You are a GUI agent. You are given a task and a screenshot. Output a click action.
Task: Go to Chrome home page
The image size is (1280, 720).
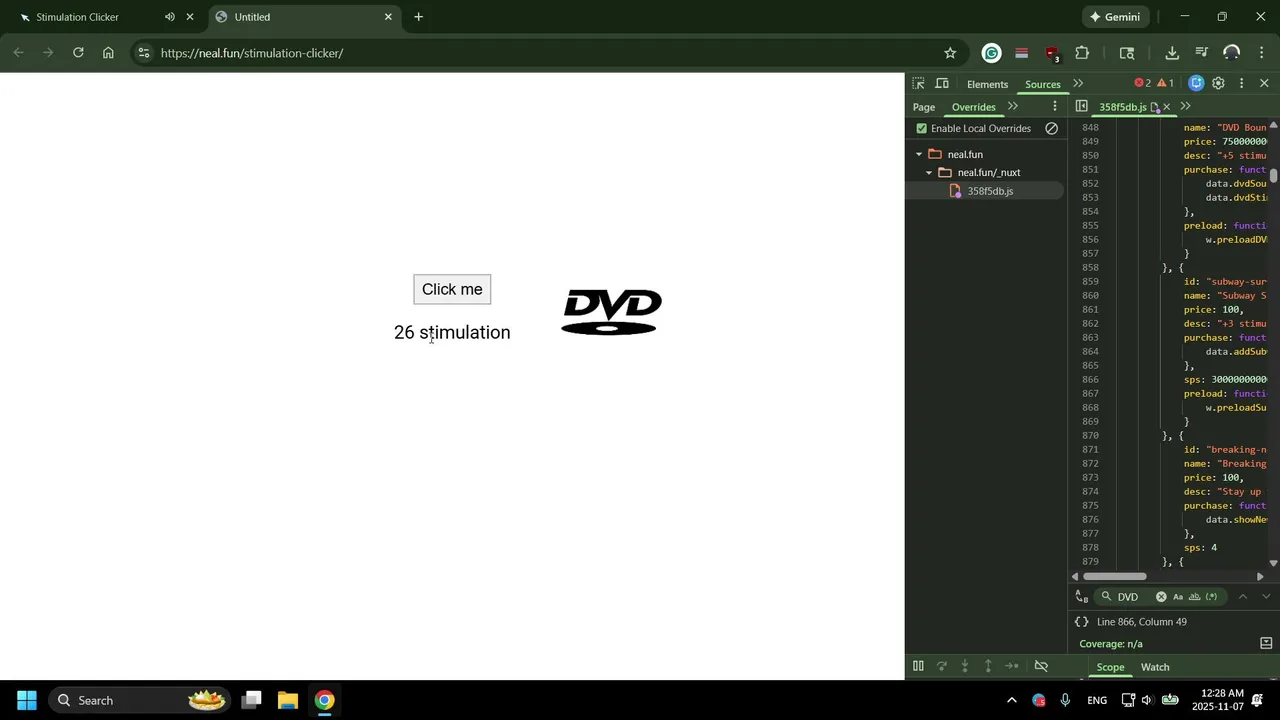[108, 53]
